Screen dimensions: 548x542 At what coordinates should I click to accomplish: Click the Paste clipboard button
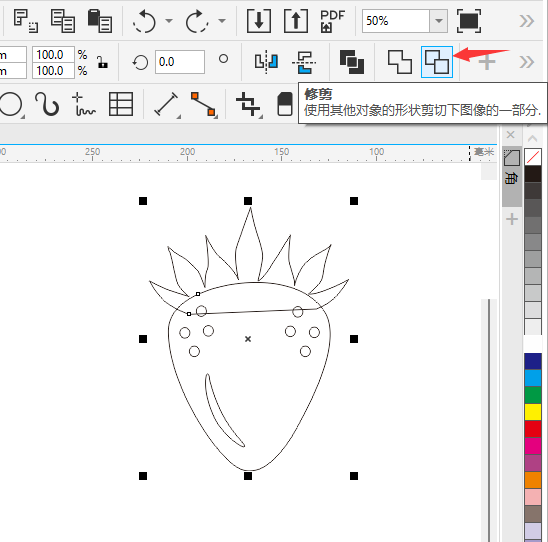click(x=100, y=21)
